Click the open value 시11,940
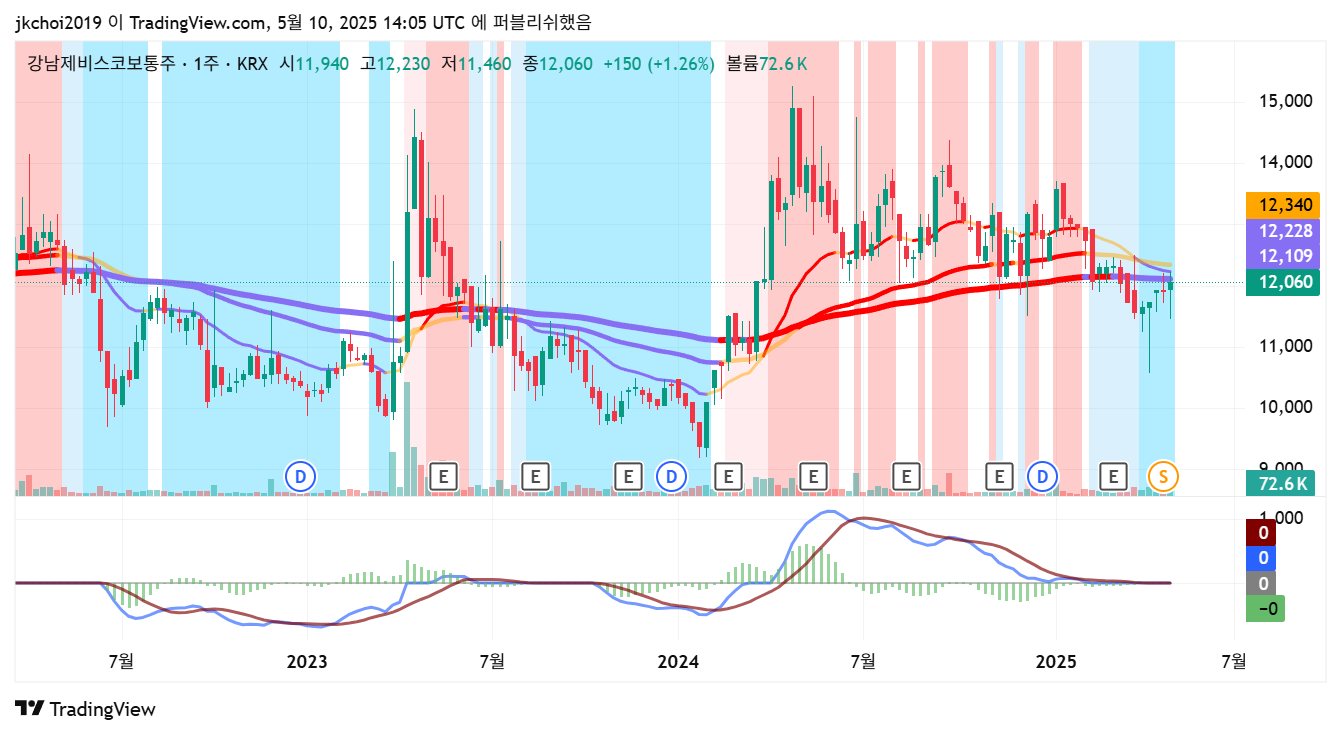The width and height of the screenshot is (1341, 735). pos(314,64)
